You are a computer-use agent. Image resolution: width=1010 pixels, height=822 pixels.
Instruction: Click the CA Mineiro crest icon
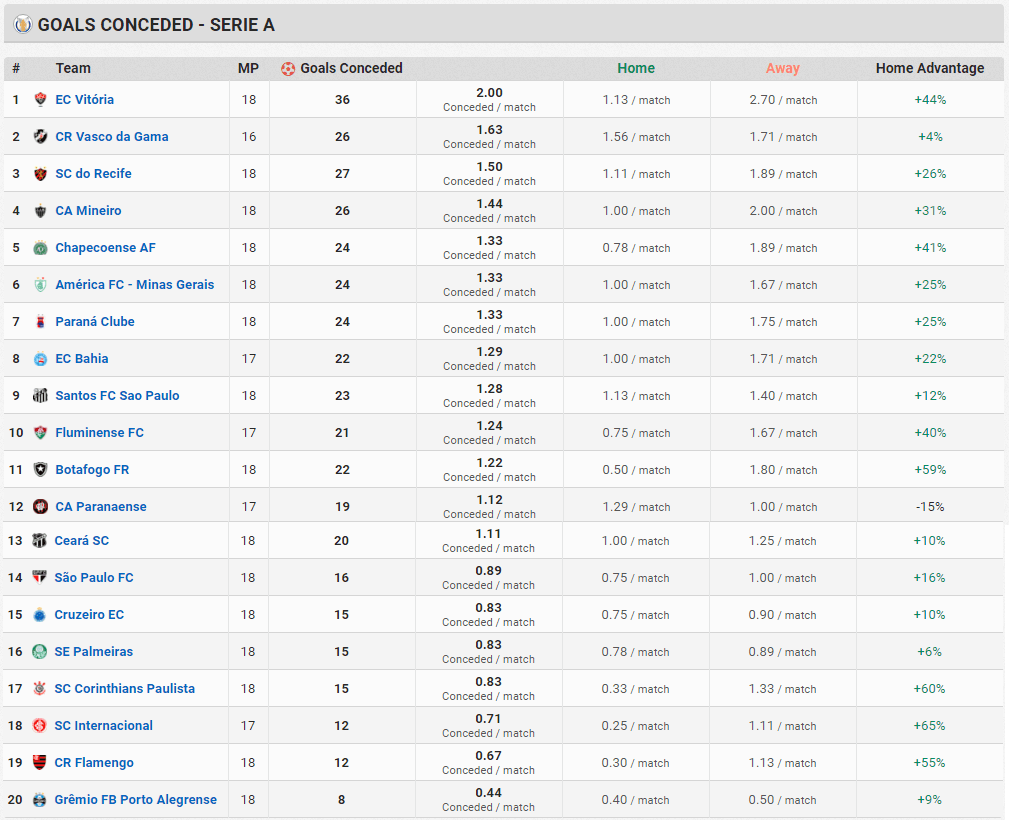[x=41, y=211]
